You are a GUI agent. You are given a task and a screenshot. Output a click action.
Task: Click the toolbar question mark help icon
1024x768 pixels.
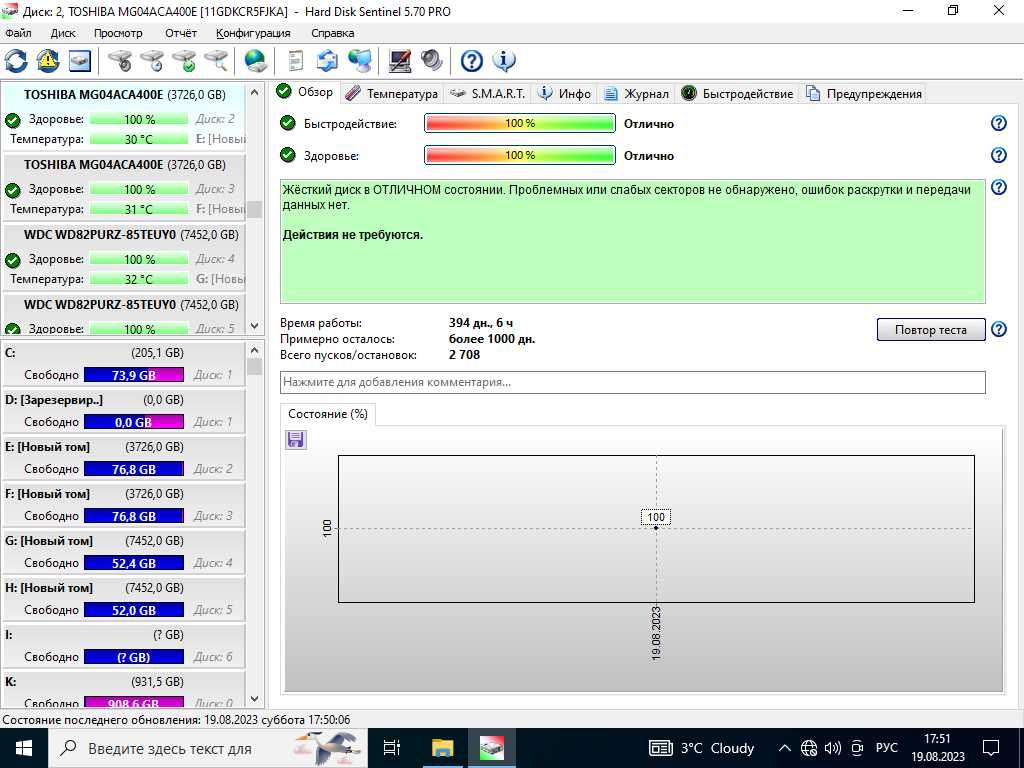pos(472,61)
